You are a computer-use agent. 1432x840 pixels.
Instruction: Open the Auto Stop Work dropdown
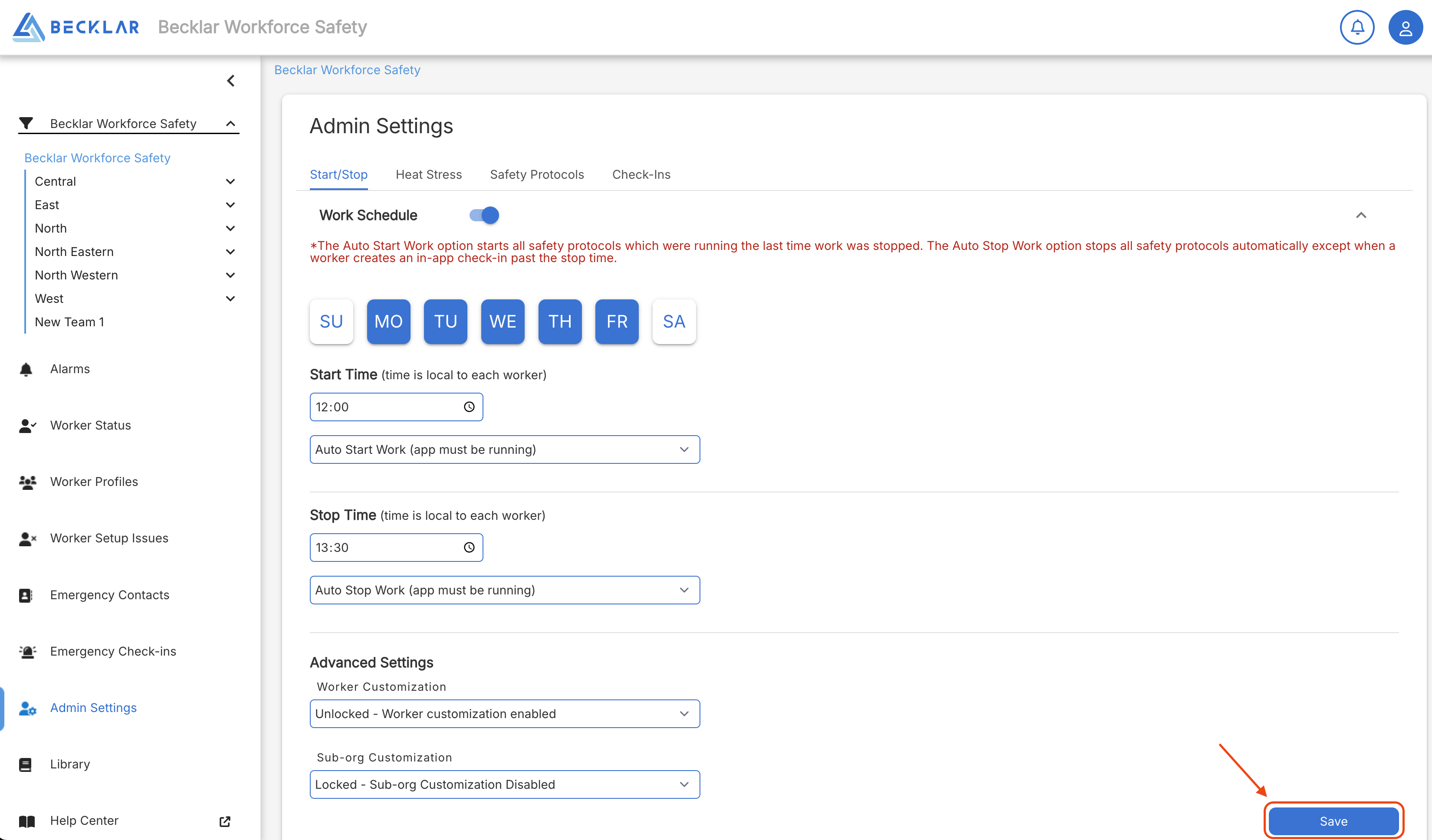[x=505, y=590]
